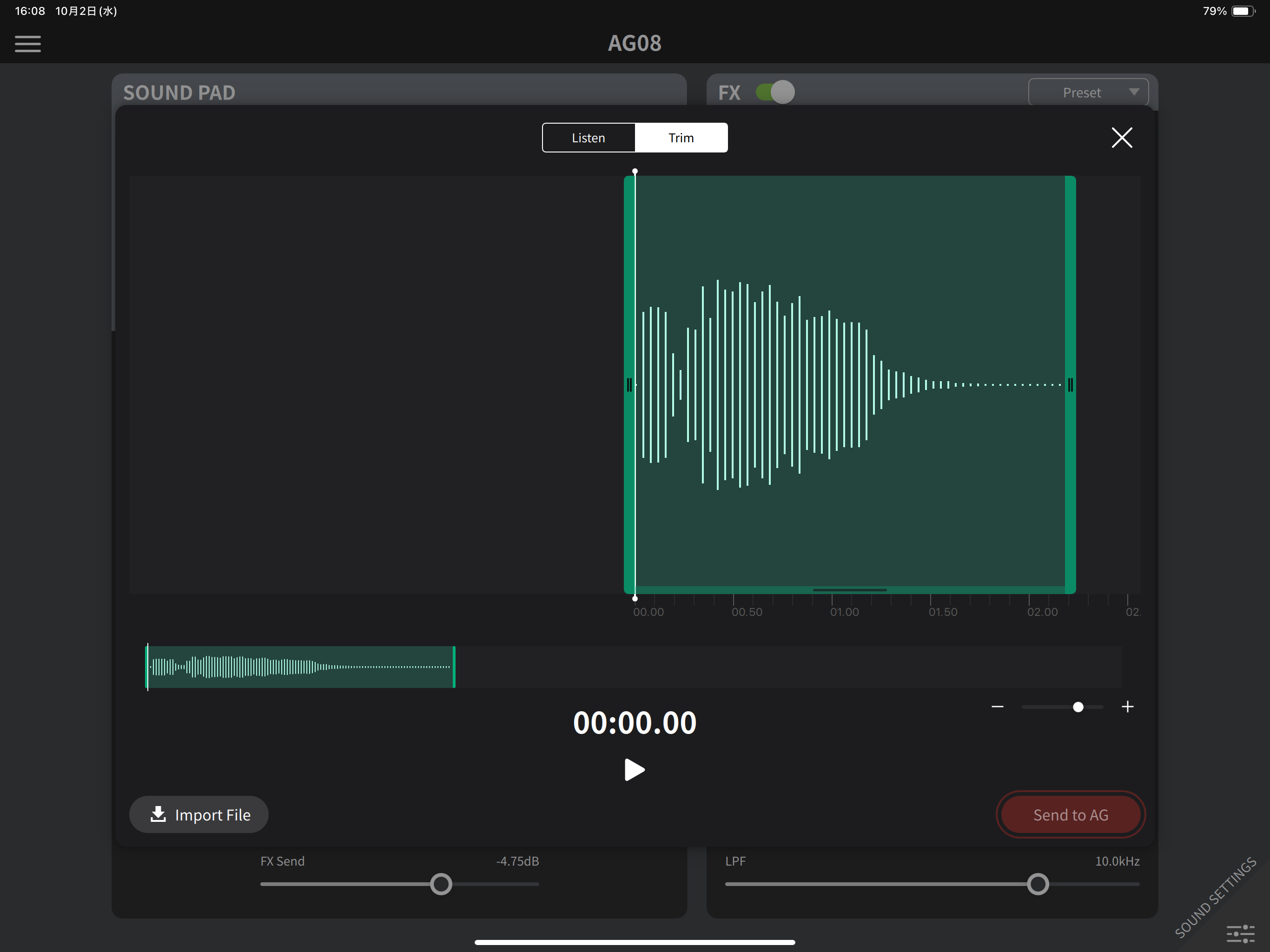Click the Import File button
This screenshot has width=1270, height=952.
pyautogui.click(x=198, y=815)
